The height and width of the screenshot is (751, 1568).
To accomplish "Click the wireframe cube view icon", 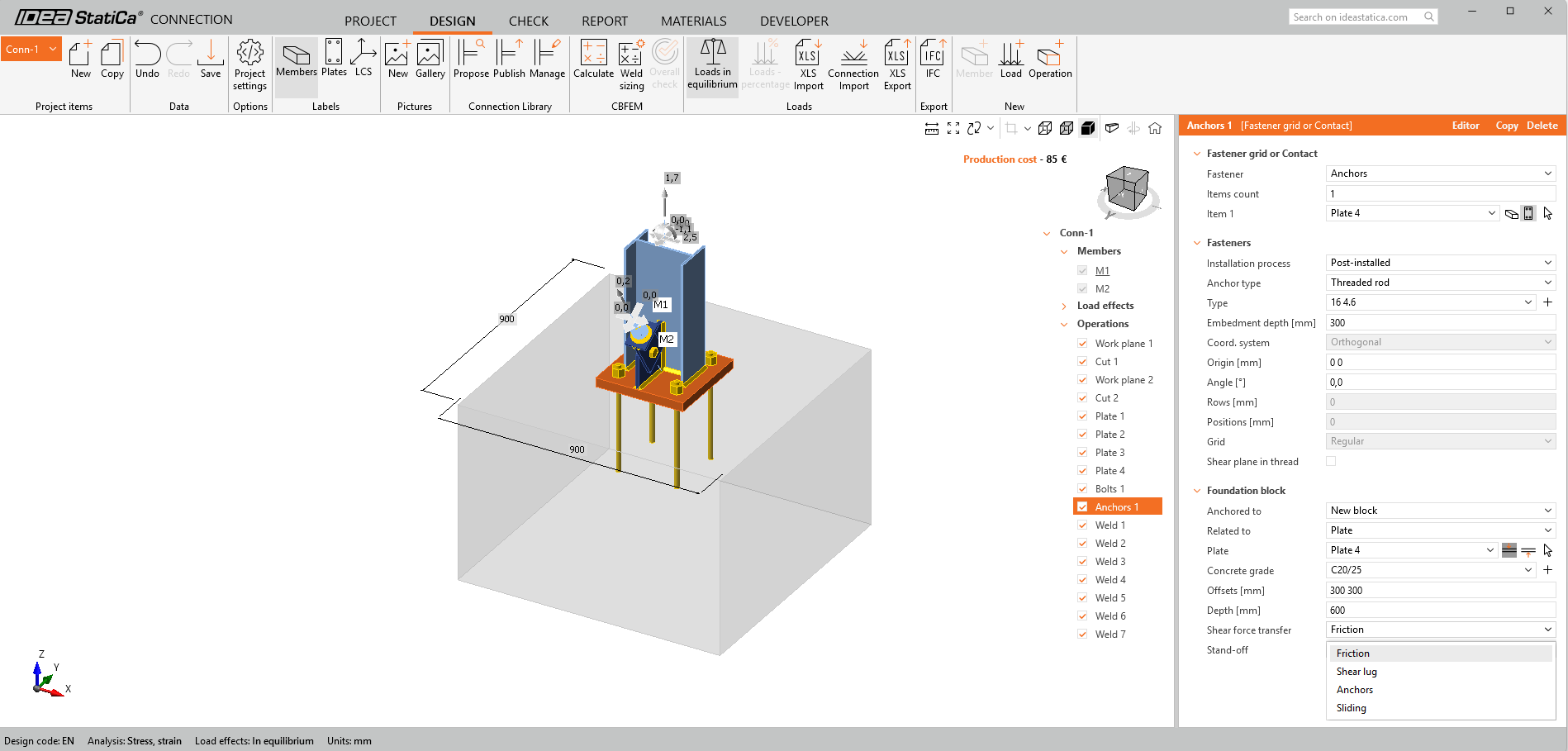I will coord(1045,128).
